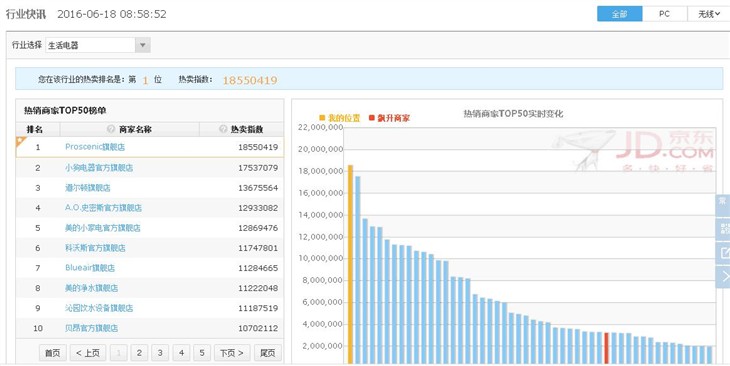730x366 pixels.
Task: Open 道尔顿旗舰店 merchant link
Action: tap(88, 188)
